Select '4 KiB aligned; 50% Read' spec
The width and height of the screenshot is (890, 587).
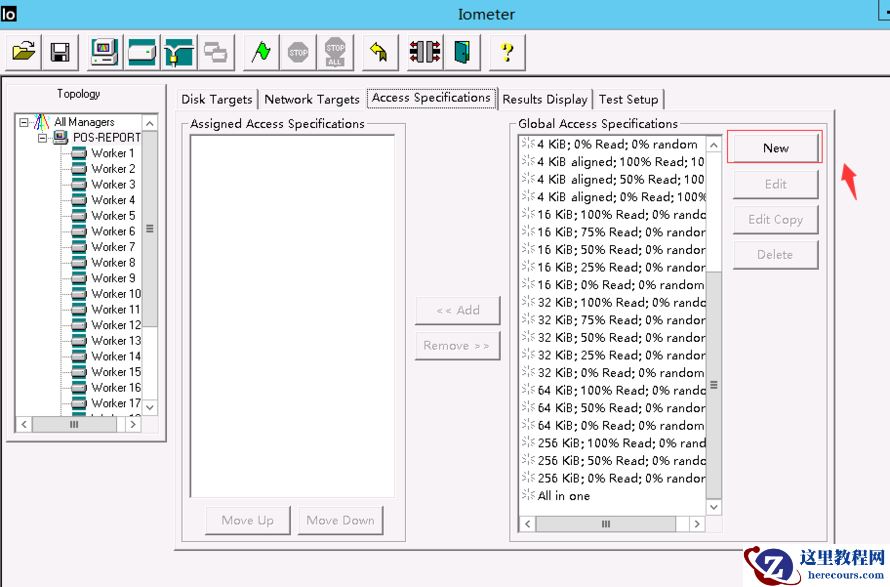pos(612,179)
